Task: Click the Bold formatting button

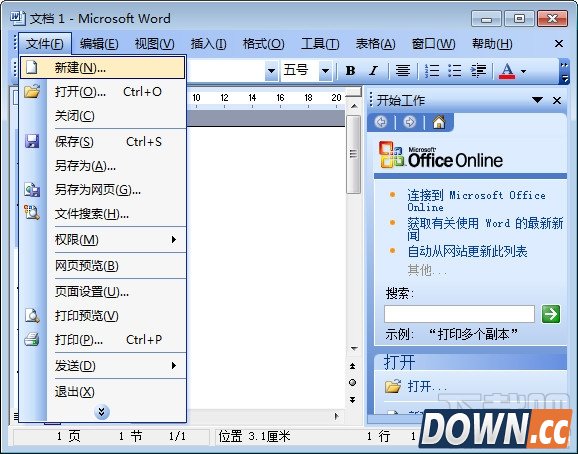Action: tap(351, 70)
